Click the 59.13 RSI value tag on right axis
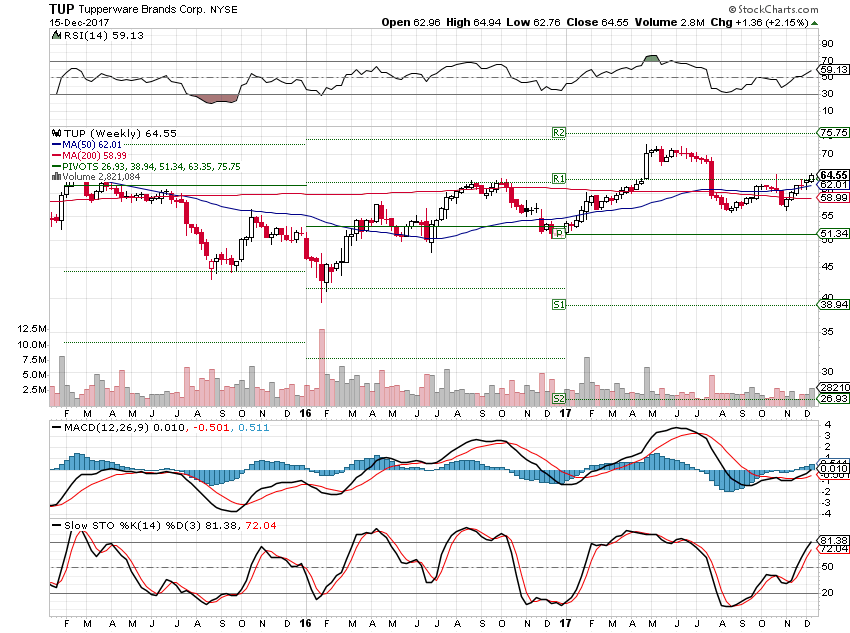 (x=834, y=69)
